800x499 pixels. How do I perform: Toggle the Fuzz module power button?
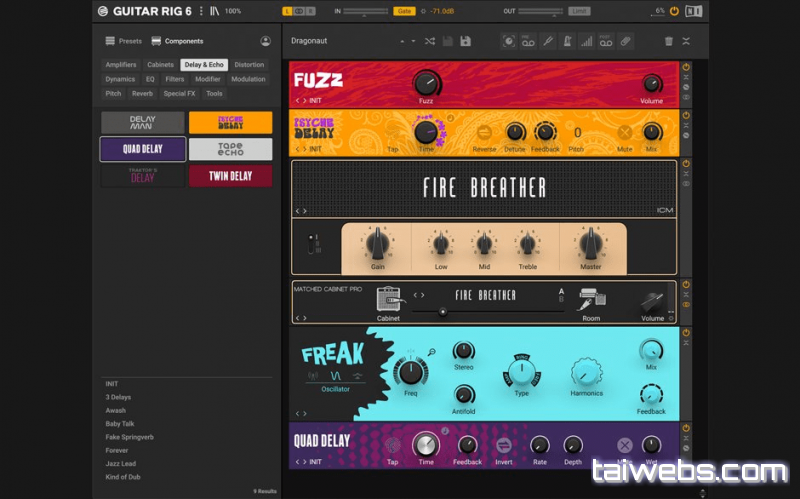pyautogui.click(x=686, y=67)
